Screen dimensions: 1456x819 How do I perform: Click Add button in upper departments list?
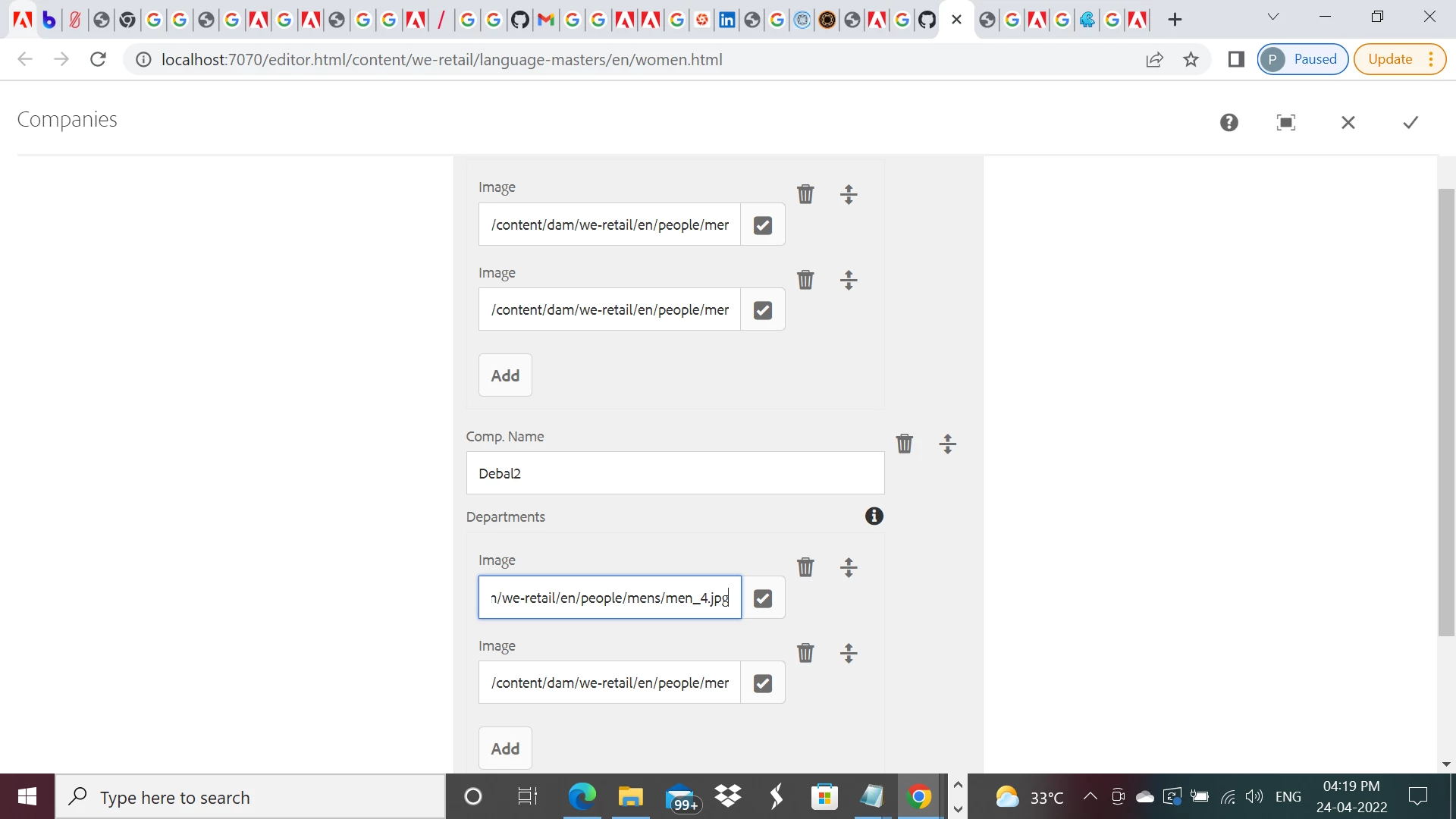click(x=505, y=375)
